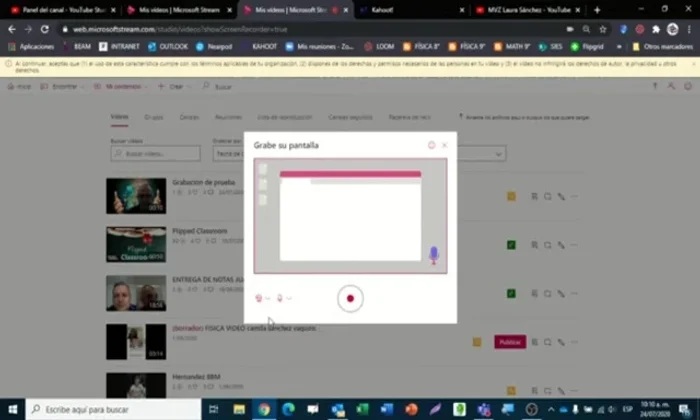Edit 'Flipped Classroom' with pencil icon
The image size is (700, 420).
click(x=561, y=245)
